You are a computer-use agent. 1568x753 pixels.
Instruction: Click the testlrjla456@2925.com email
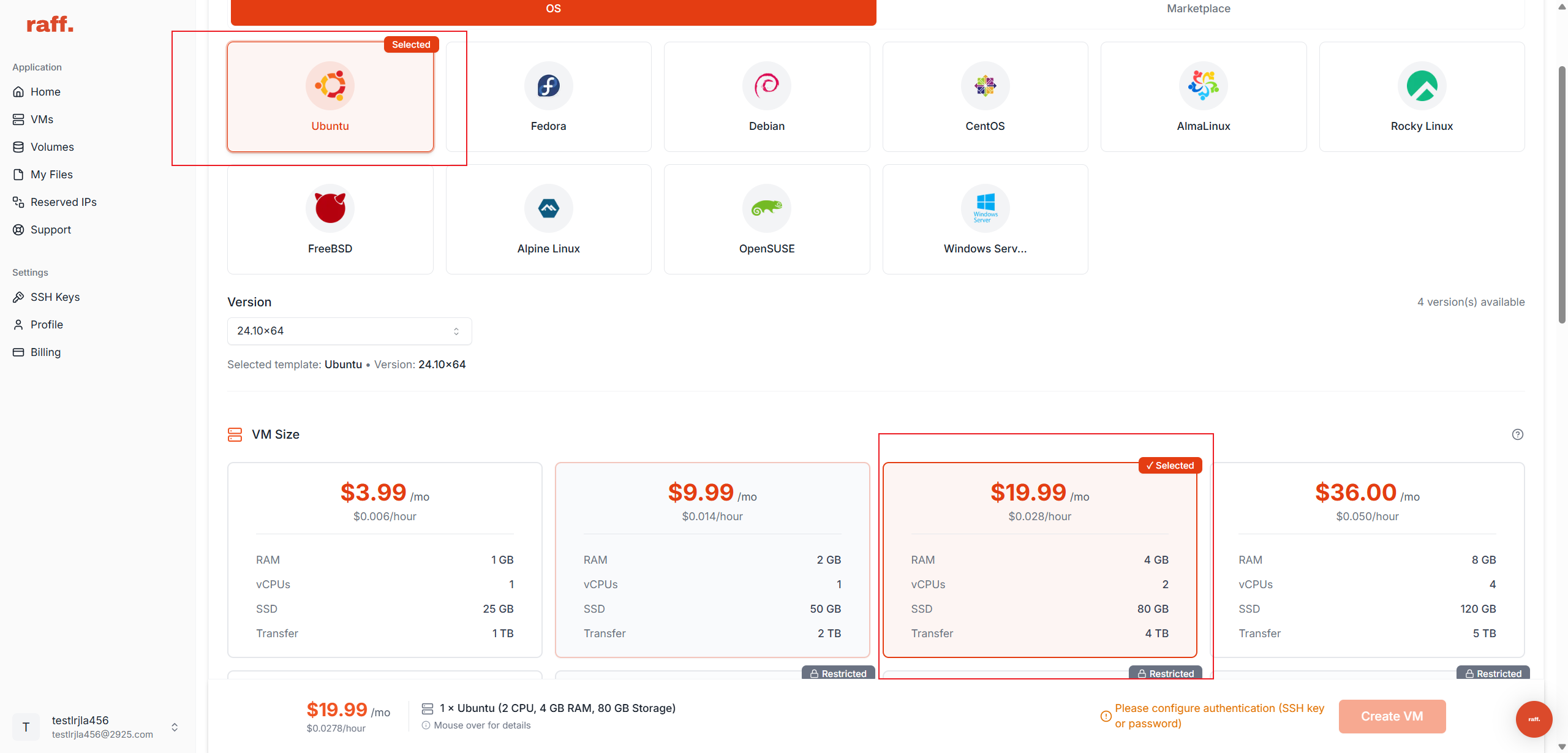tap(102, 735)
